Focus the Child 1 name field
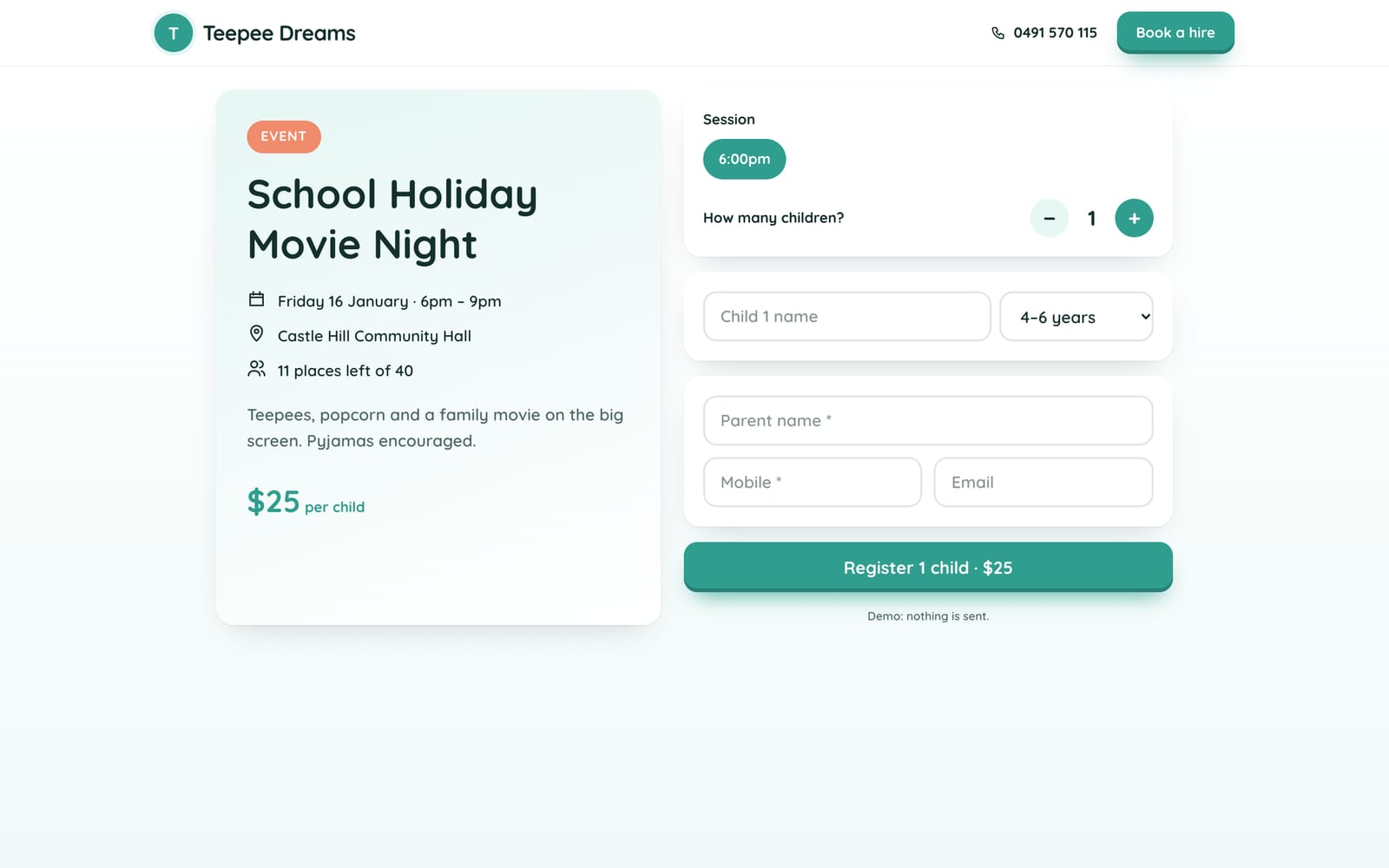 click(x=846, y=317)
